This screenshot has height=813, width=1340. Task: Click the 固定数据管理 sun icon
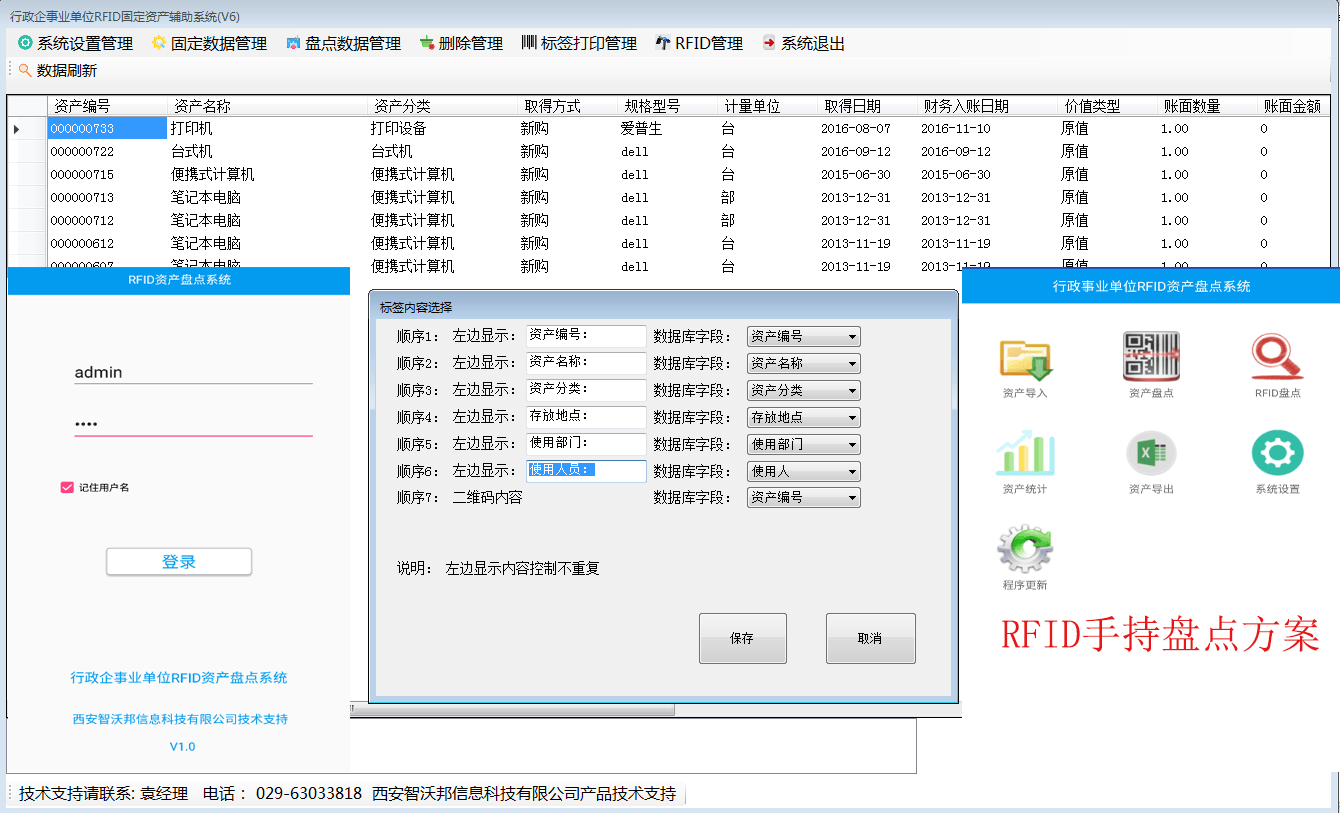(x=159, y=43)
